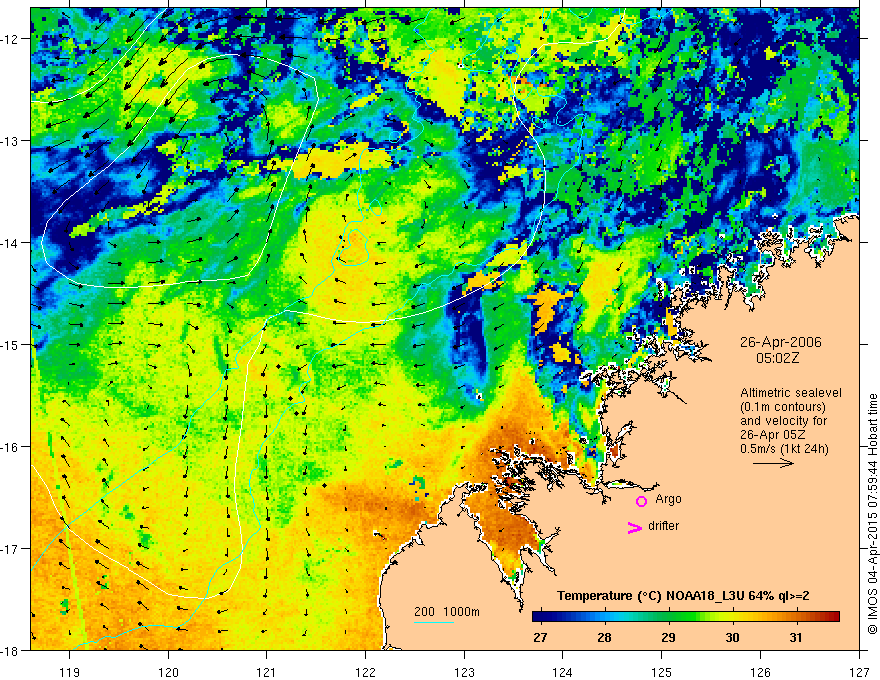Click the longitude axis label 127
Screen dimensions: 880x680
(x=859, y=672)
